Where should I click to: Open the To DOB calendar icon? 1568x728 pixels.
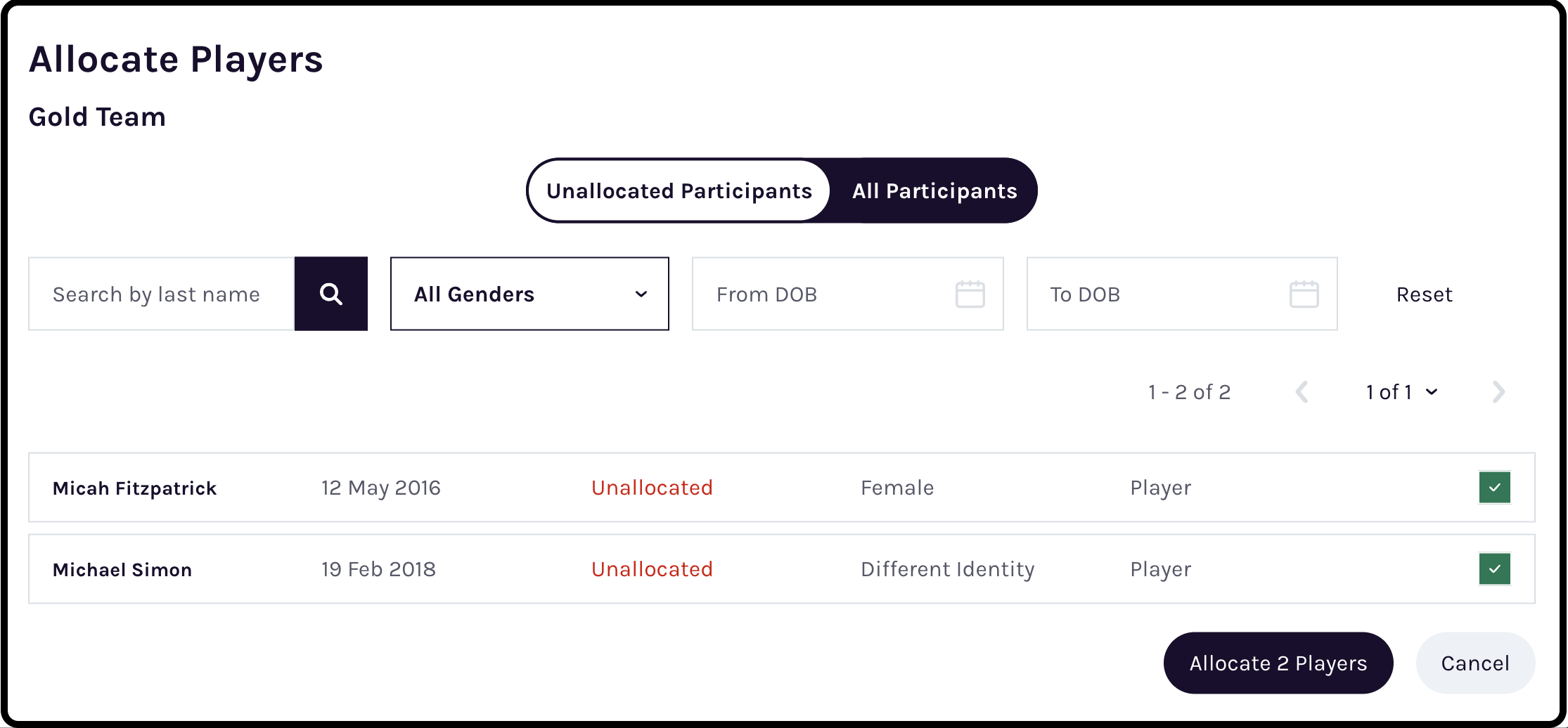1304,294
